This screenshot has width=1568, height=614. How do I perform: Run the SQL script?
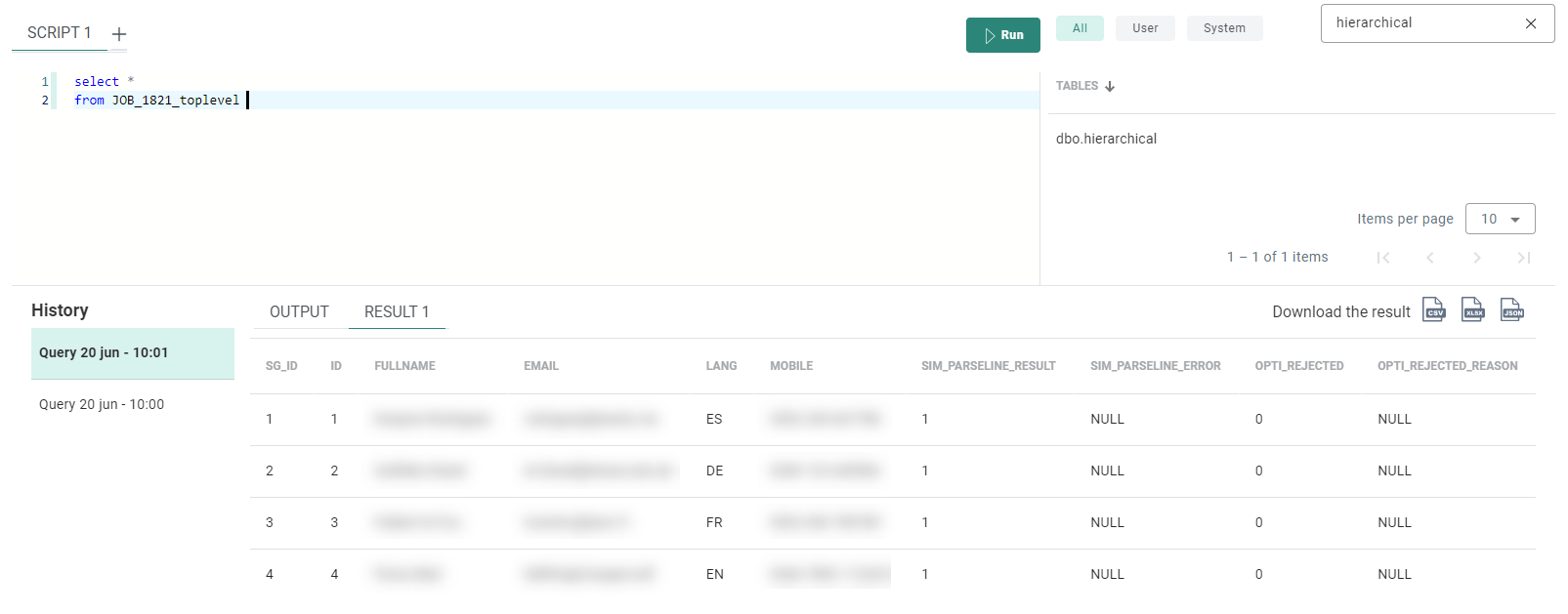1002,35
